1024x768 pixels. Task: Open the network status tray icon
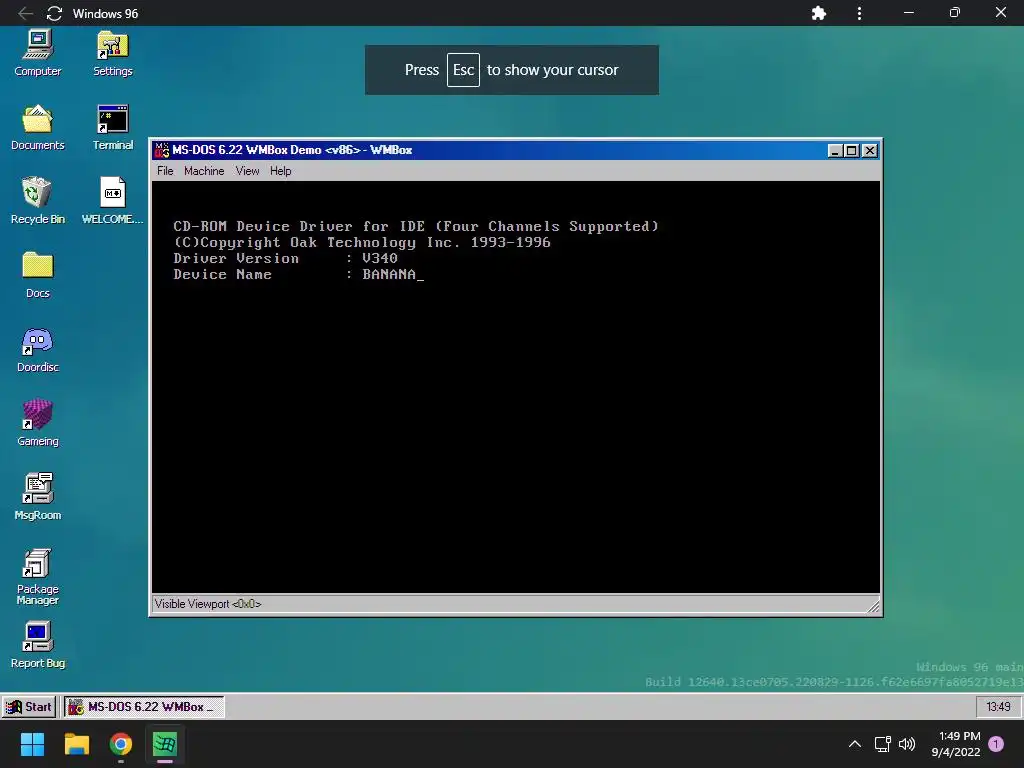tap(882, 744)
